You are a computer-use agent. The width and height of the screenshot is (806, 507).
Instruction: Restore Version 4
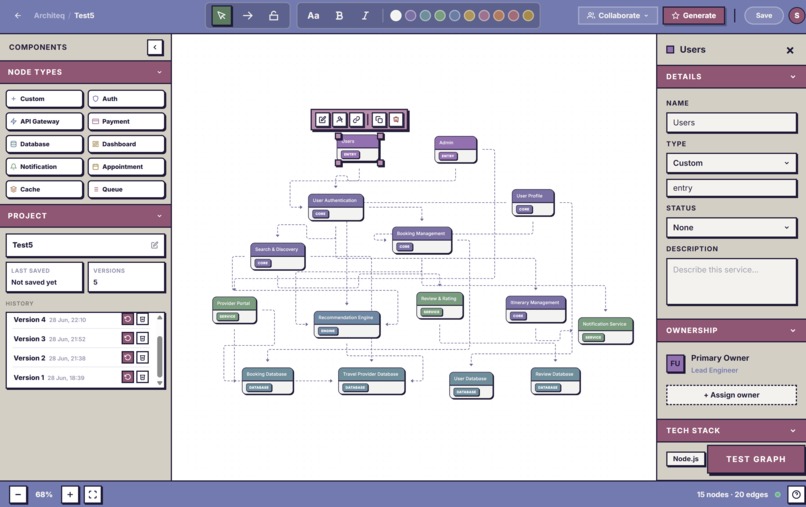point(127,319)
